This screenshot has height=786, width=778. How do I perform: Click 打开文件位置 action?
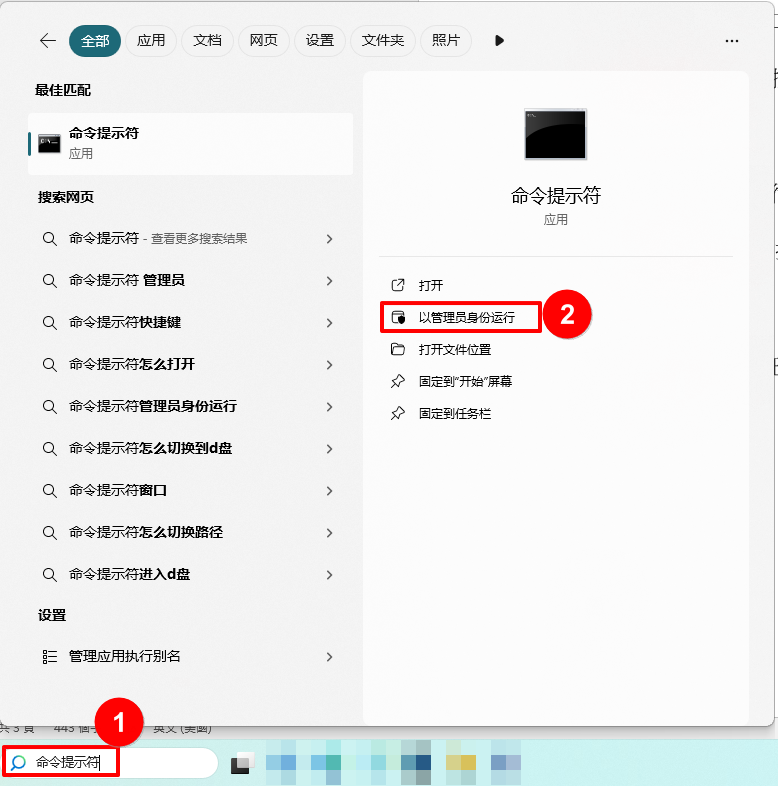tap(454, 350)
